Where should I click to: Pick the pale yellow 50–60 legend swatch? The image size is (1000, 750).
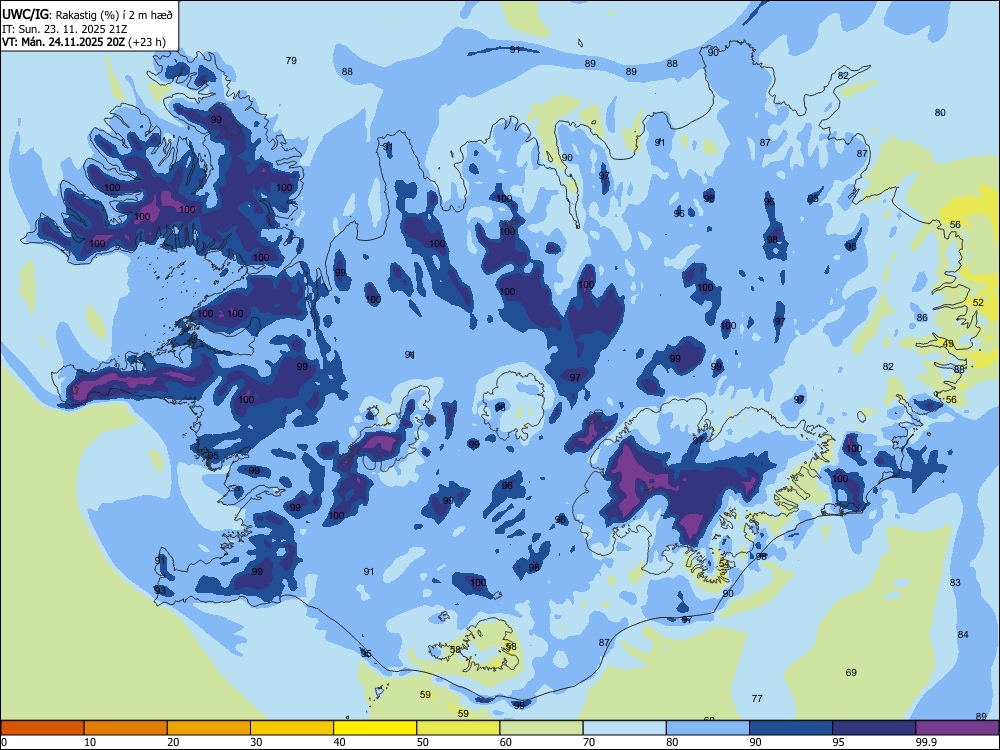pos(458,728)
